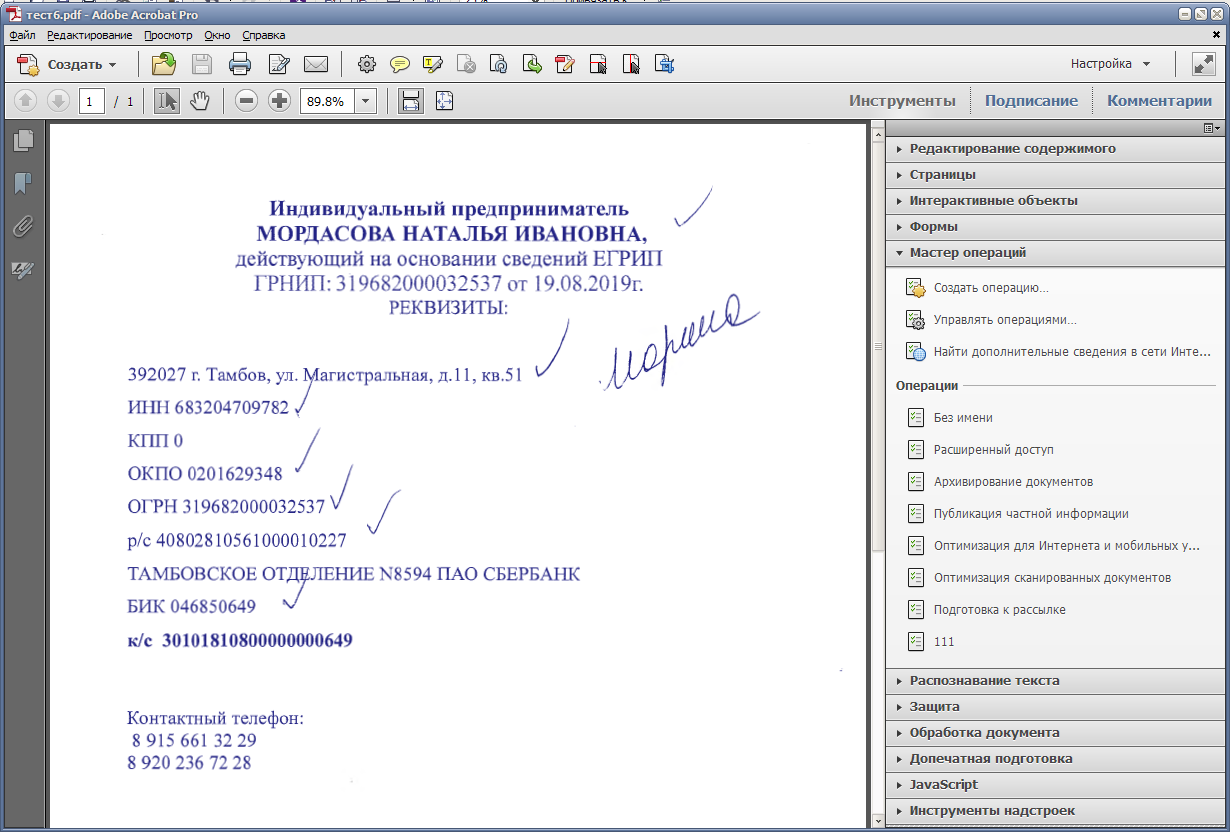Open page thumbnails panel in sidebar

23,141
